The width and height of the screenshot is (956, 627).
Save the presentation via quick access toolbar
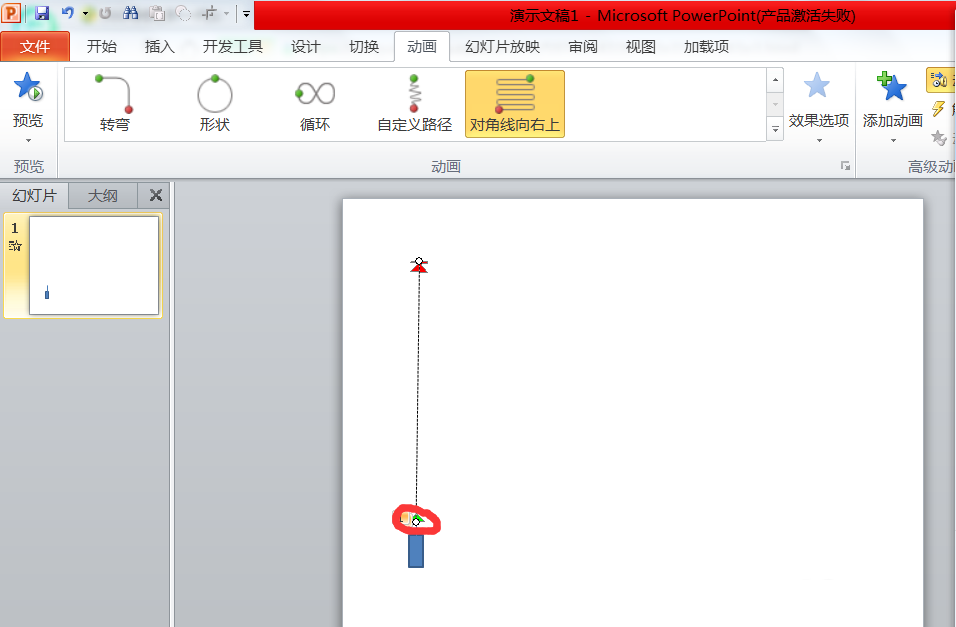pos(40,11)
